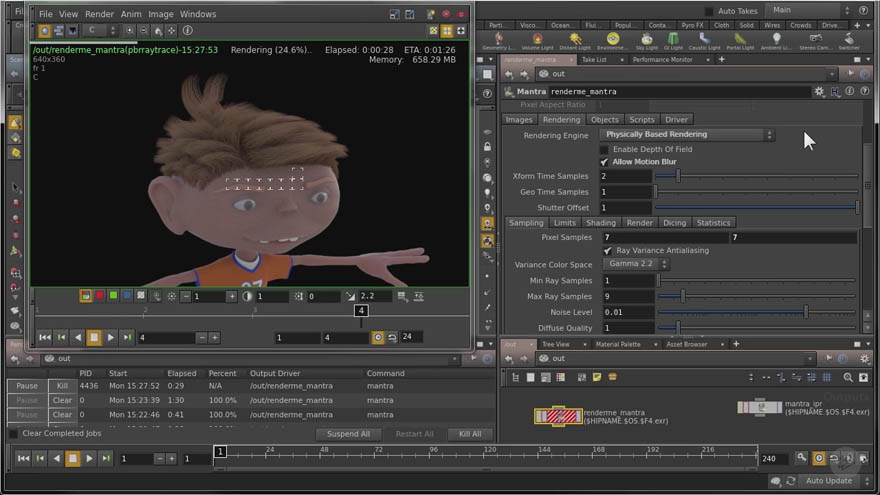Select the GI Light shelf tool
Image resolution: width=880 pixels, height=495 pixels.
pyautogui.click(x=673, y=41)
